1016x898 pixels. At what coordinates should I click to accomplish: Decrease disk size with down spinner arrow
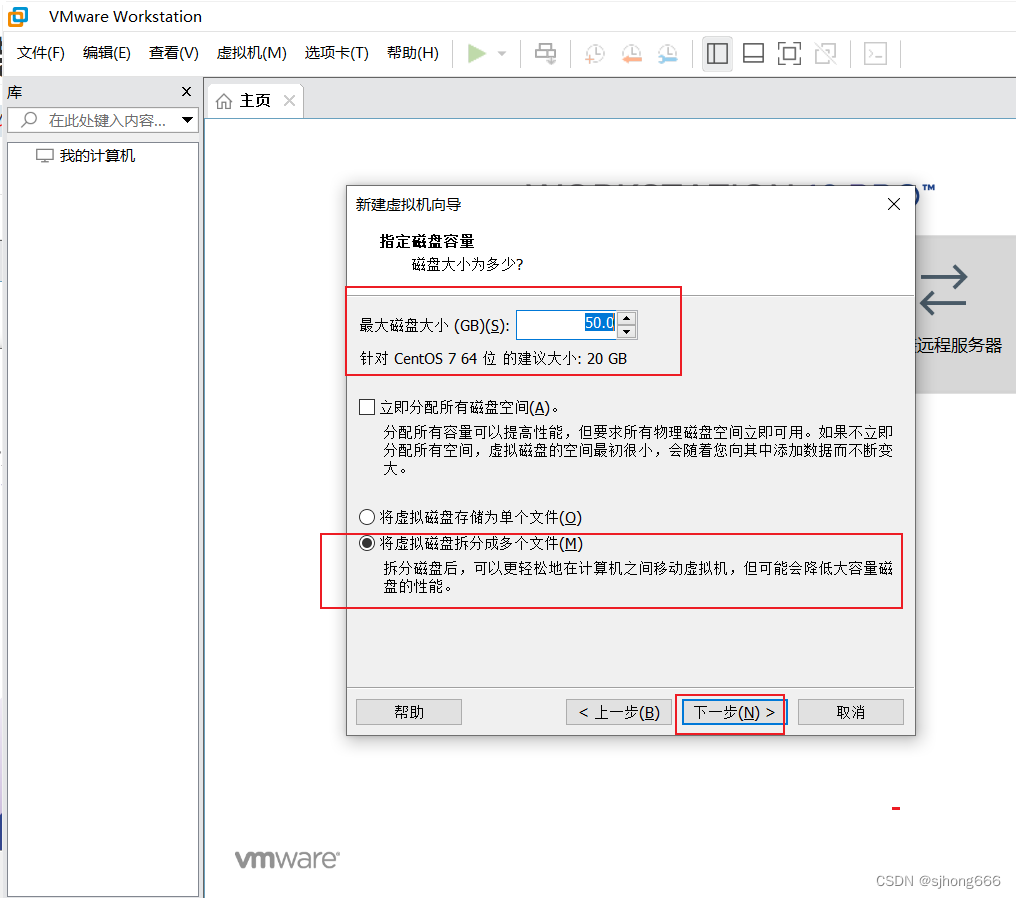(627, 332)
